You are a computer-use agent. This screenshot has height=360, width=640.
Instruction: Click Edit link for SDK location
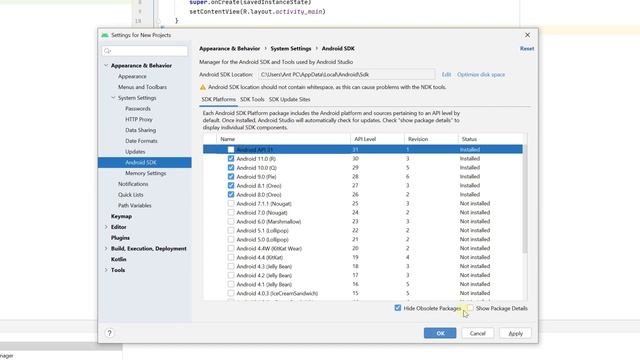point(446,75)
